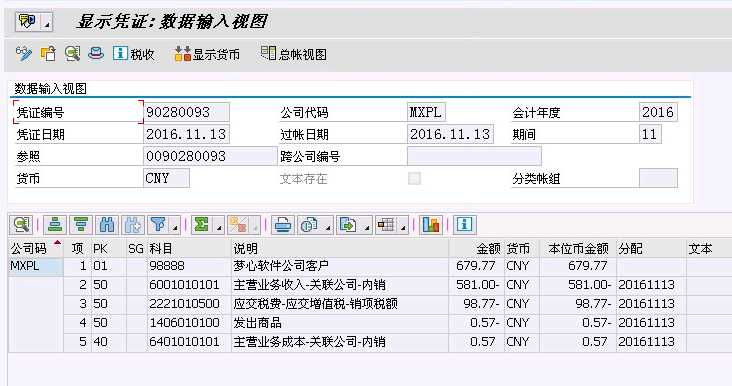Click the empty 跨公司编号 field
The image size is (732, 386).
pyautogui.click(x=474, y=156)
